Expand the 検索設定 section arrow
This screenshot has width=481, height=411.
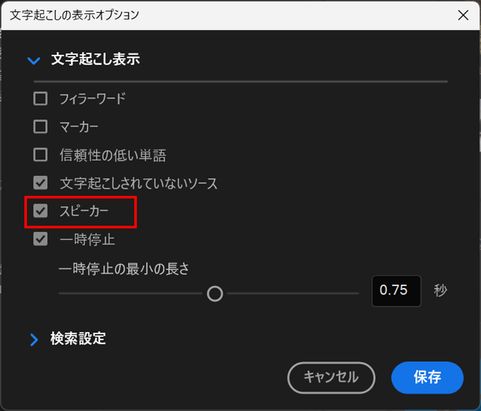pyautogui.click(x=34, y=340)
